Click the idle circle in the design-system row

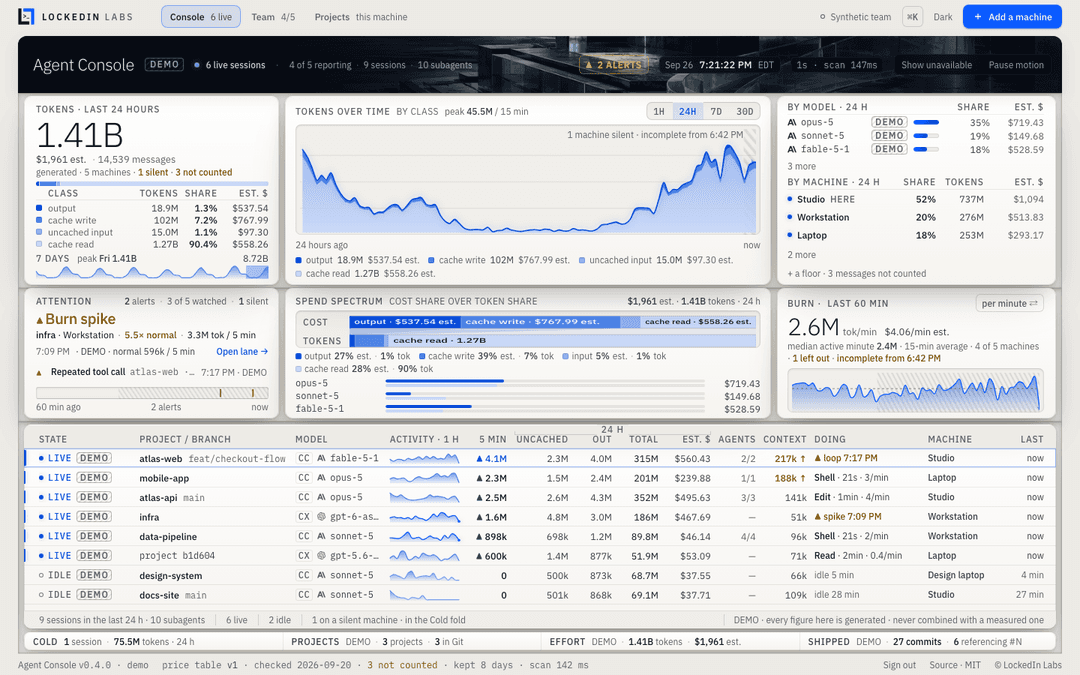tap(41, 575)
